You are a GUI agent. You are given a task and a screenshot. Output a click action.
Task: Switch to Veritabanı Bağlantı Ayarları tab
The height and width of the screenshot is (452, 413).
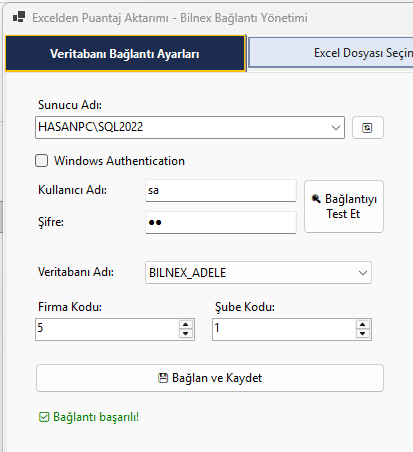click(125, 53)
